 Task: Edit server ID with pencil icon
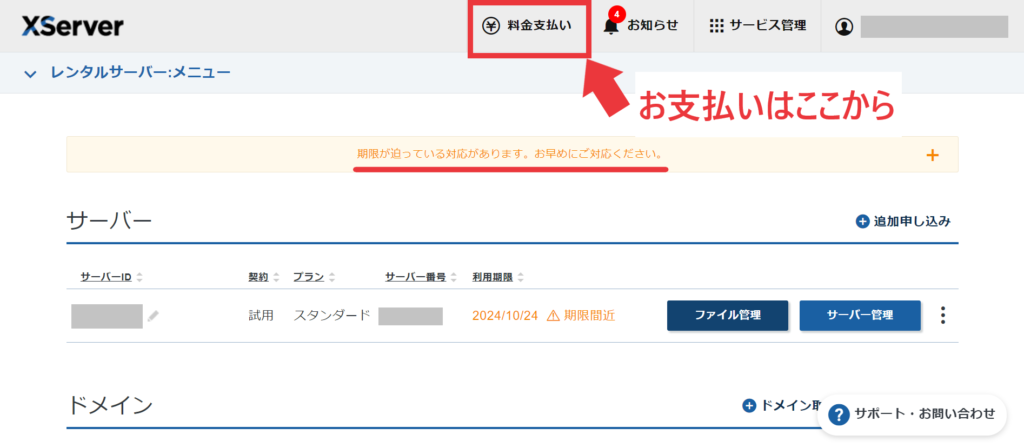(x=153, y=316)
